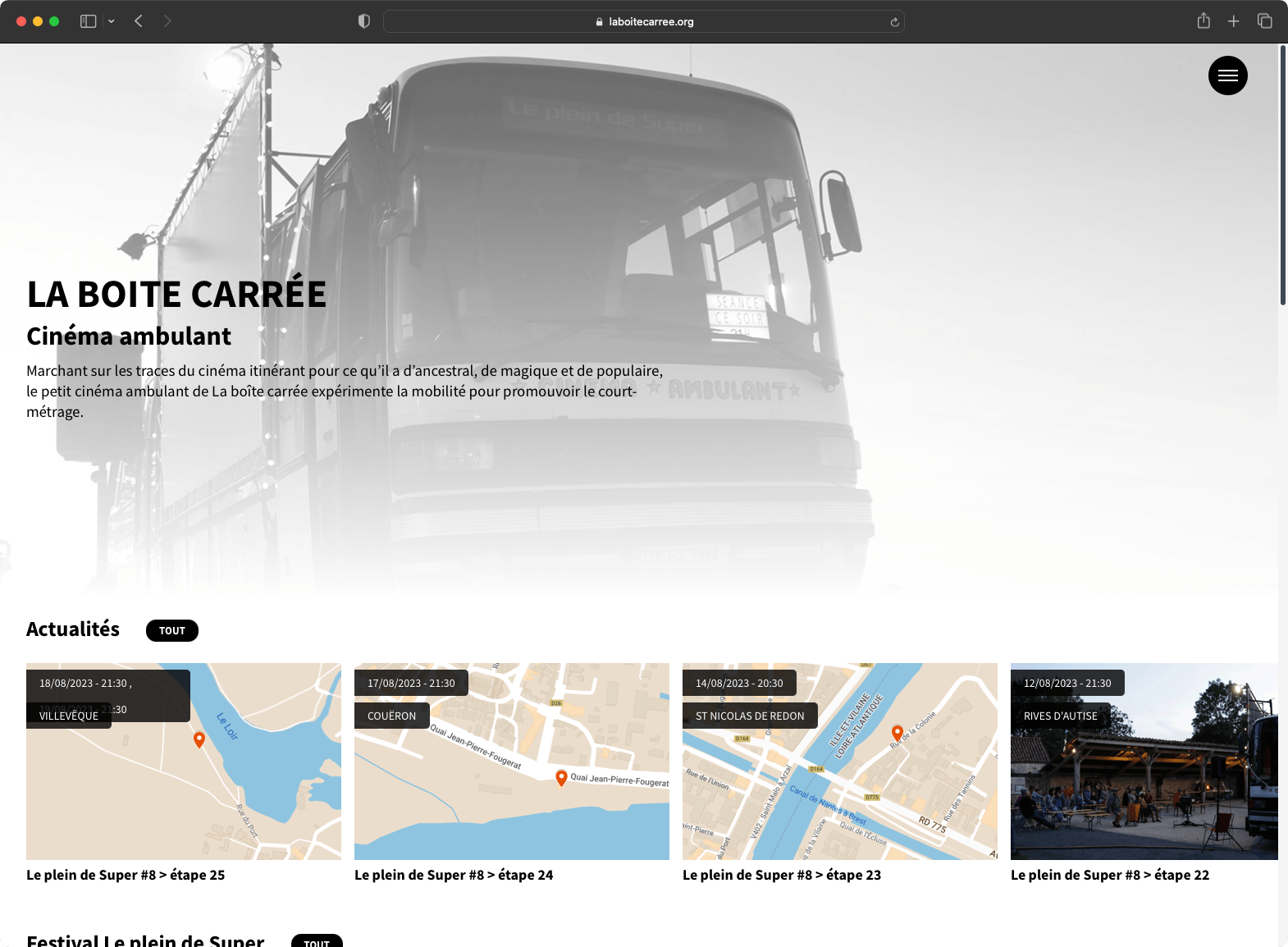Open link Le plein de Super #8 > étape 23
1288x947 pixels.
(x=782, y=875)
